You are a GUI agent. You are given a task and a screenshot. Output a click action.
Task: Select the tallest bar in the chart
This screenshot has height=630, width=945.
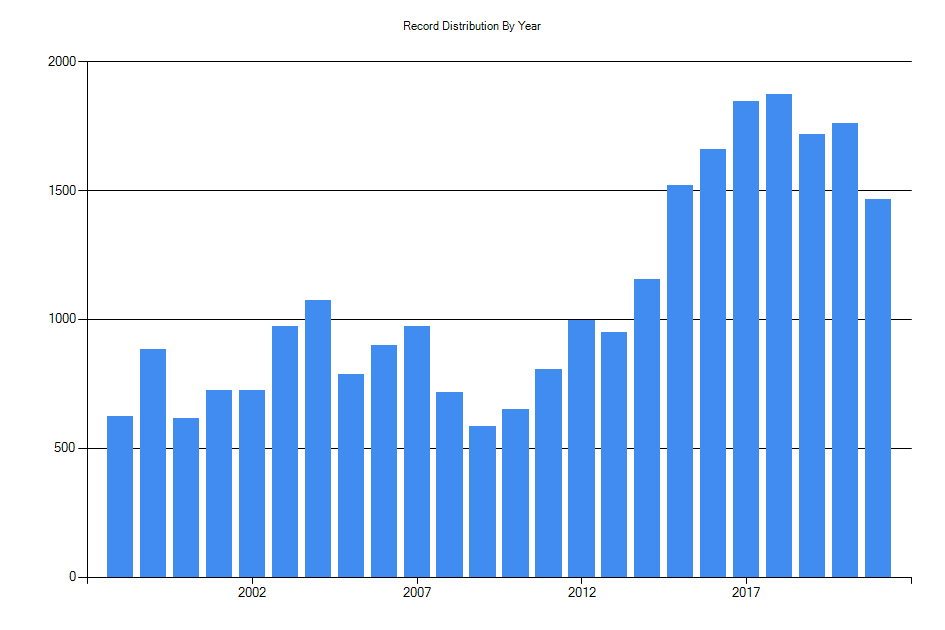(778, 330)
